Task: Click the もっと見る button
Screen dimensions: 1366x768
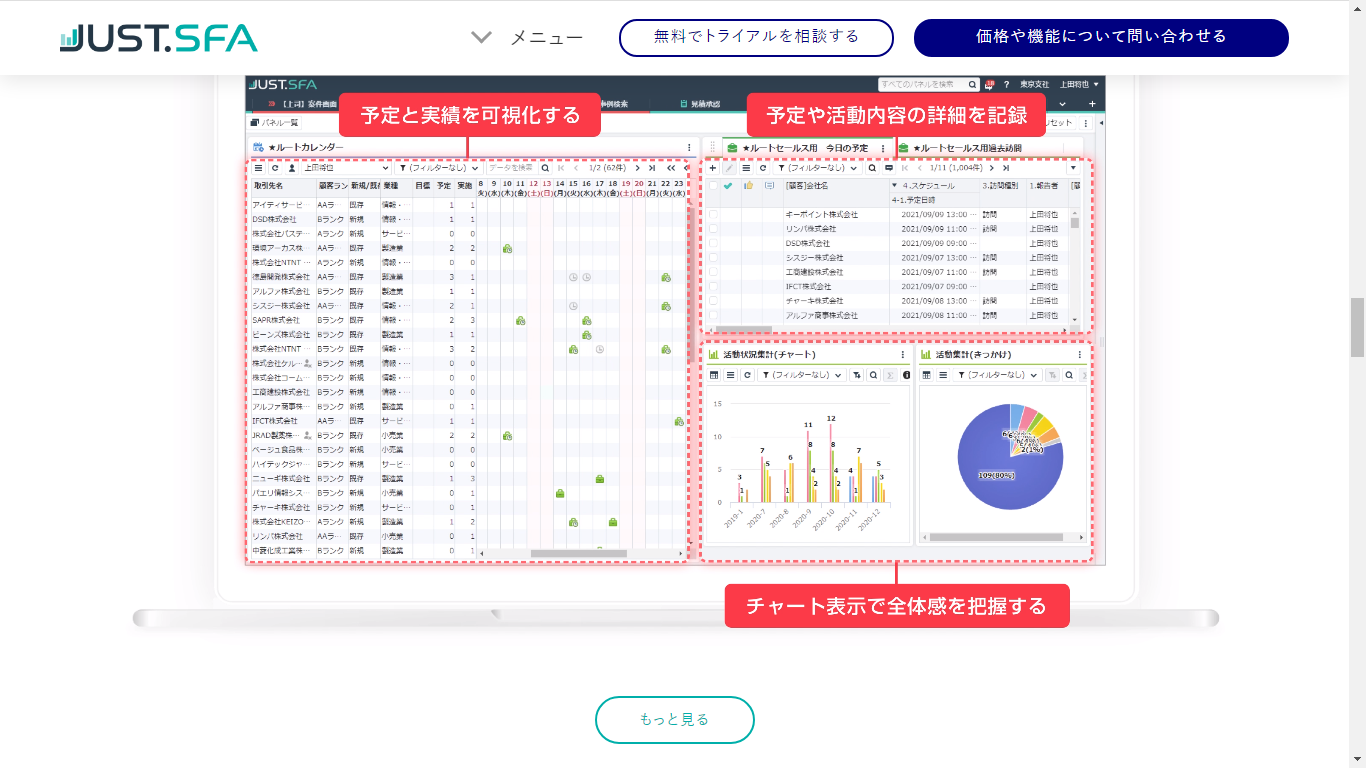Action: (675, 720)
